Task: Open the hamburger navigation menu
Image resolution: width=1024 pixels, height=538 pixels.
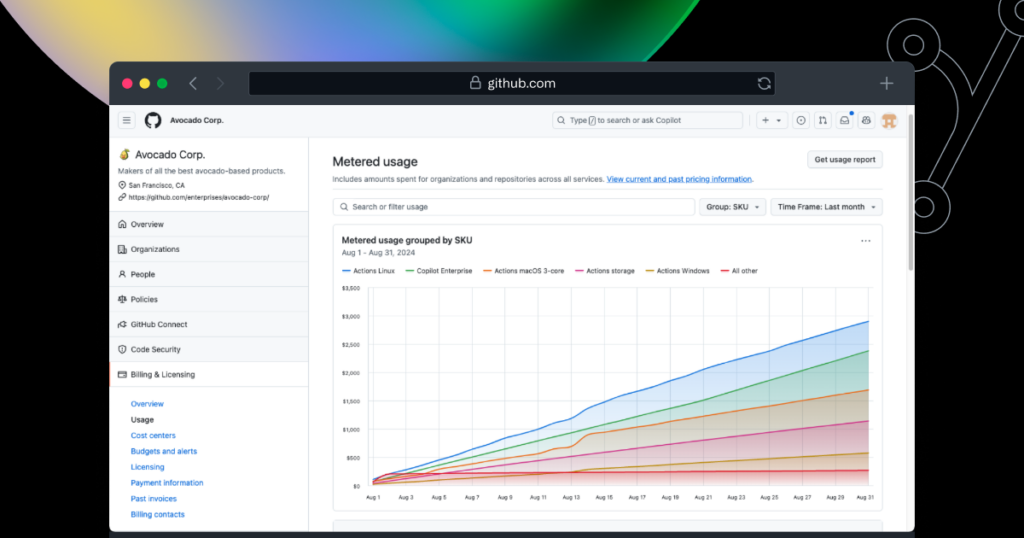Action: pyautogui.click(x=127, y=120)
